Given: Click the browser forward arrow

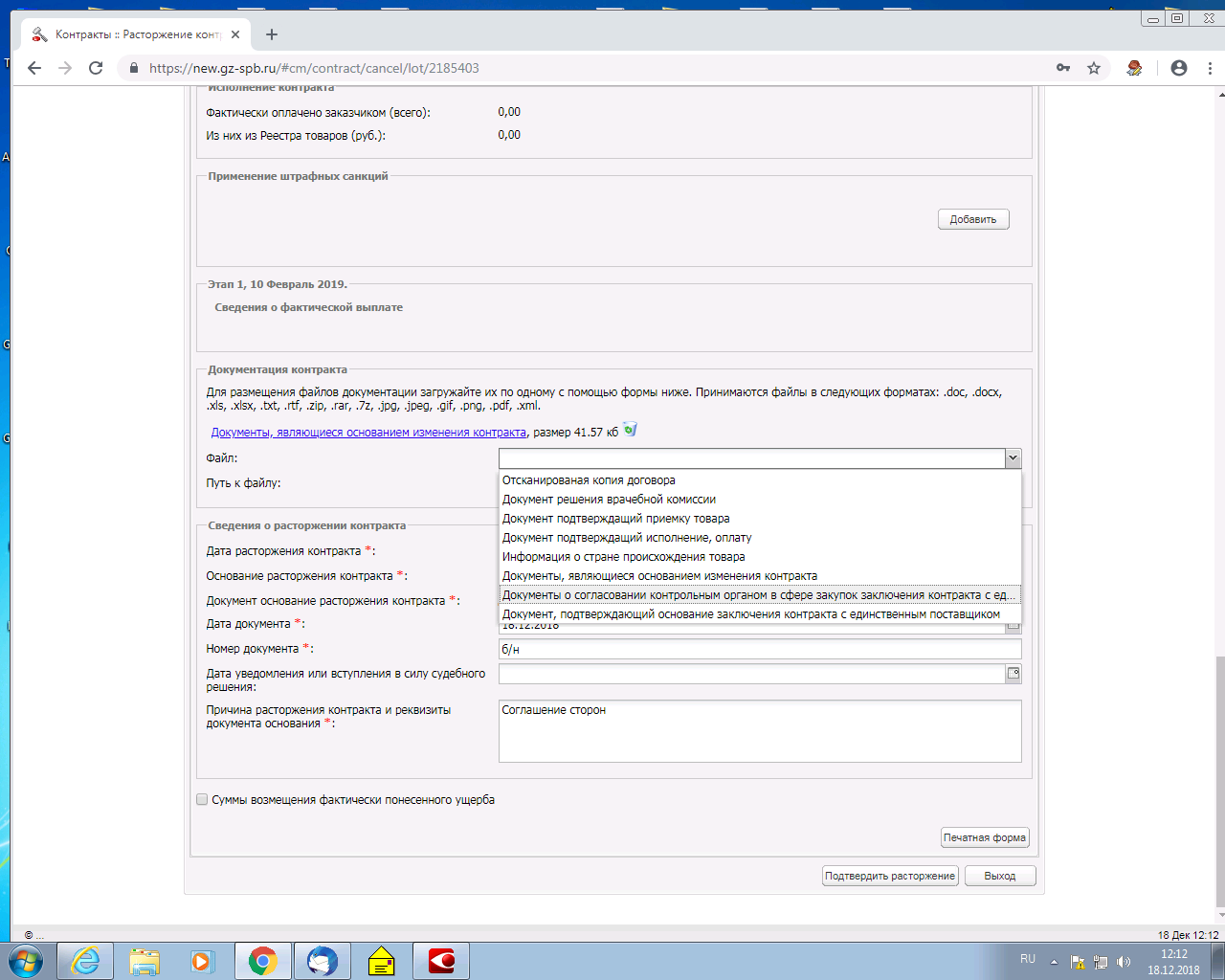Looking at the screenshot, I should coord(65,68).
